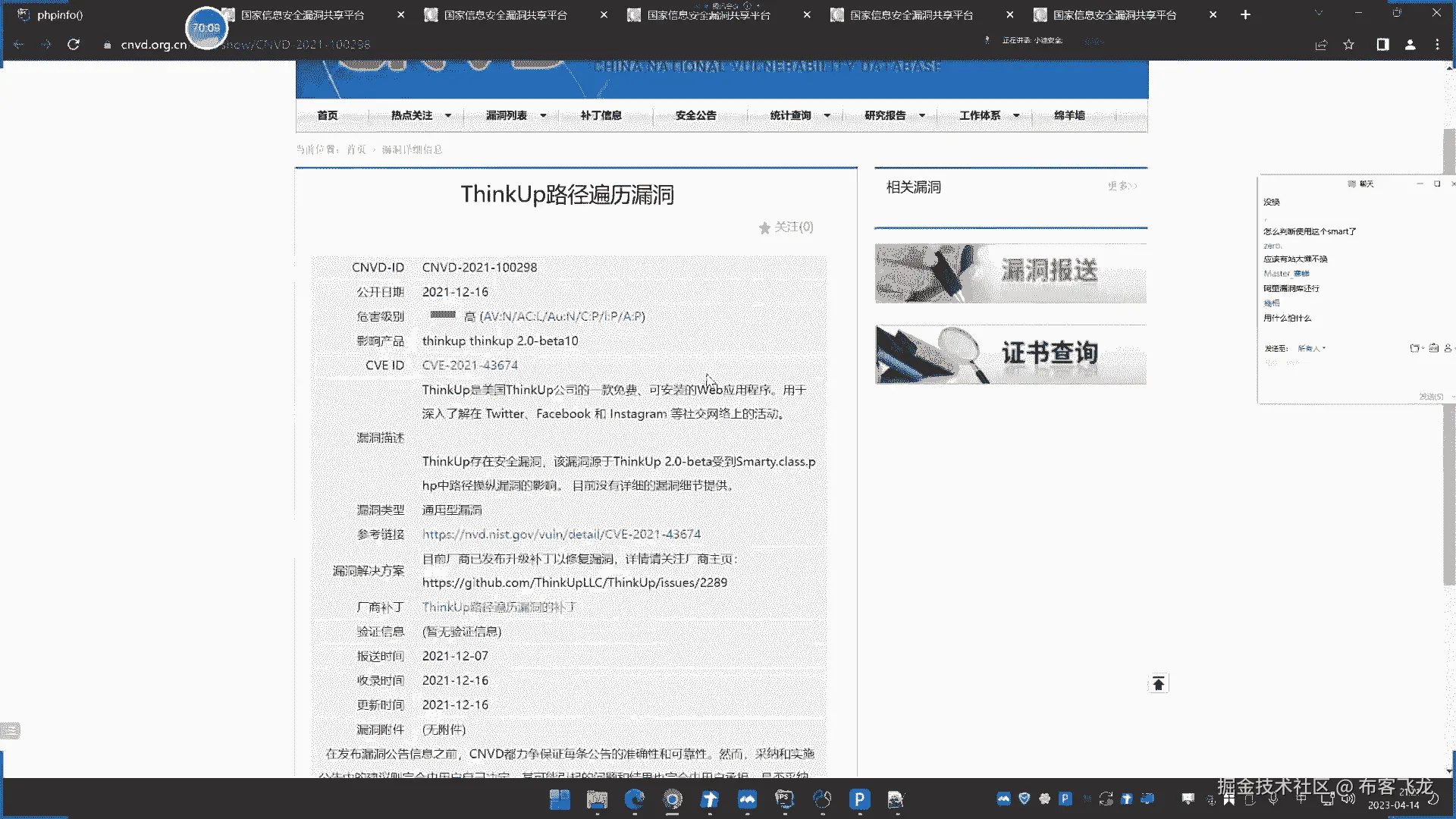Open Edge browser from taskbar
The width and height of the screenshot is (1456, 819).
(634, 799)
